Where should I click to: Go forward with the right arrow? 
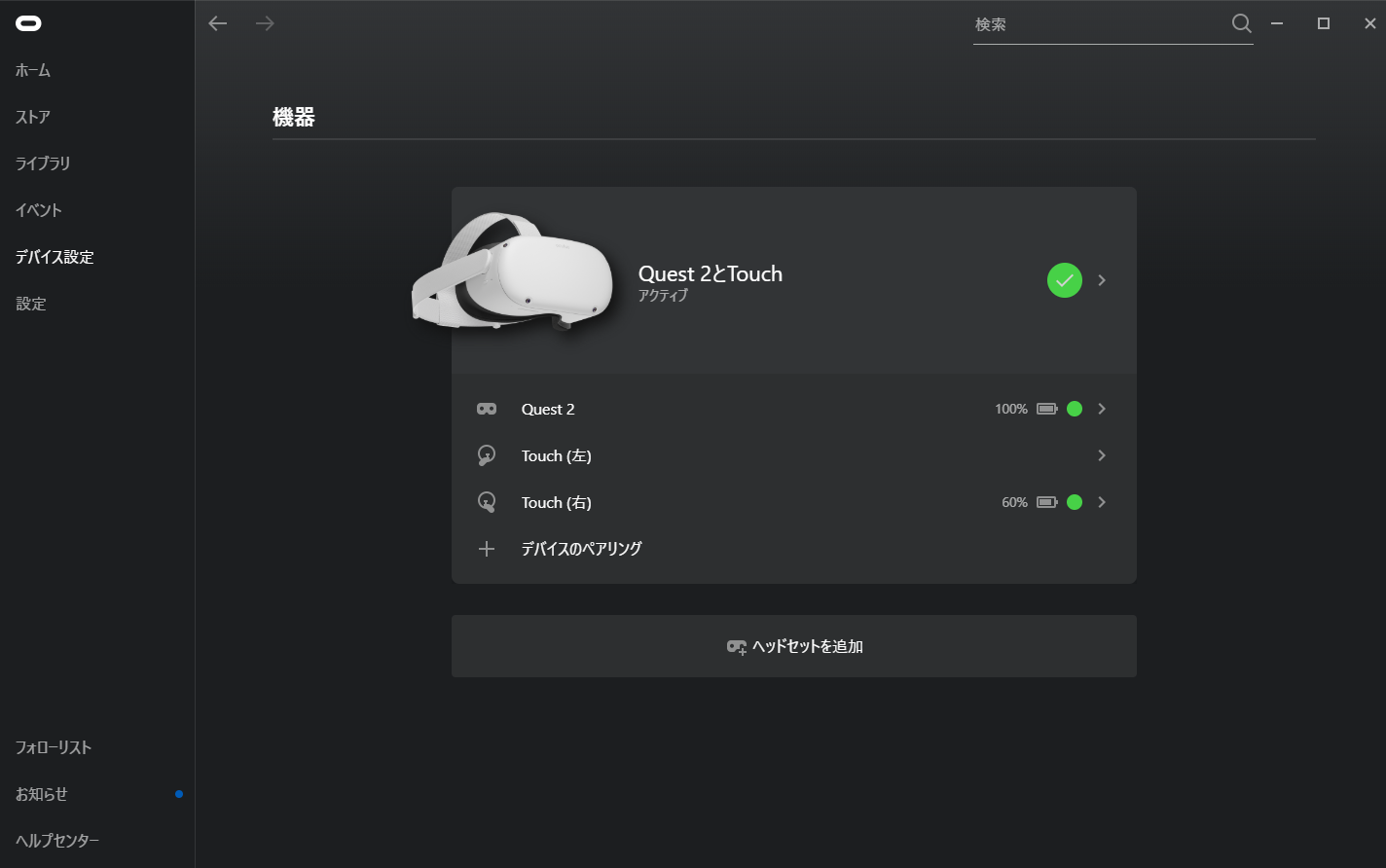tap(265, 23)
